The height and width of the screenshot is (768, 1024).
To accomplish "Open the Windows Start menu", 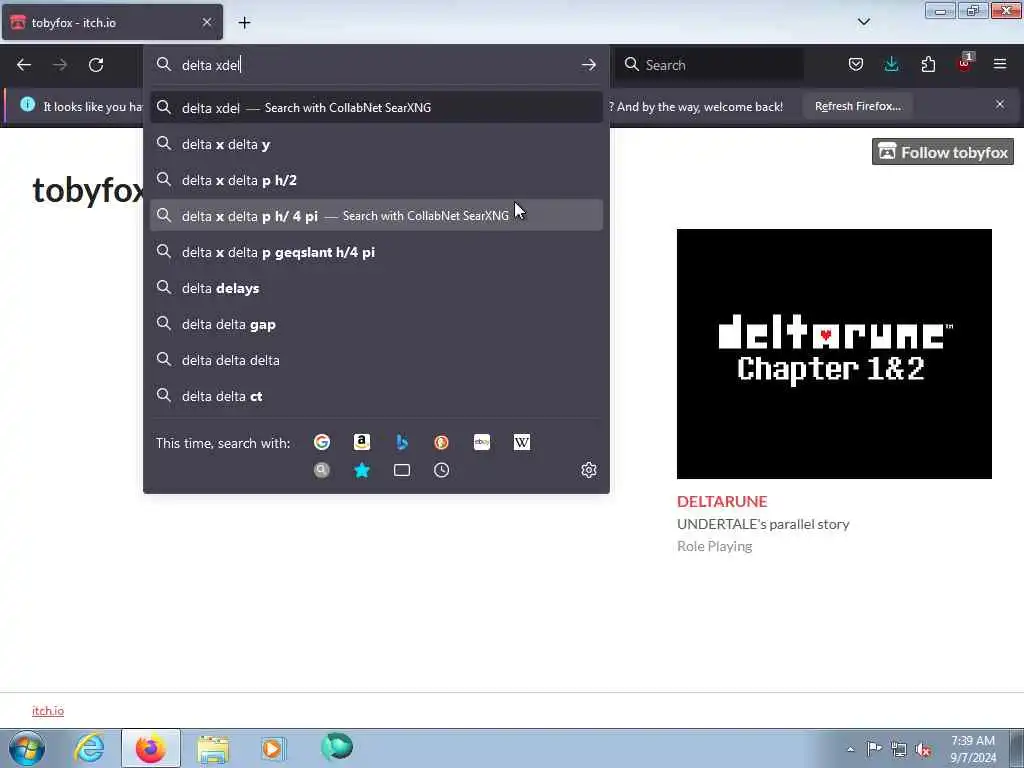I will 27,748.
